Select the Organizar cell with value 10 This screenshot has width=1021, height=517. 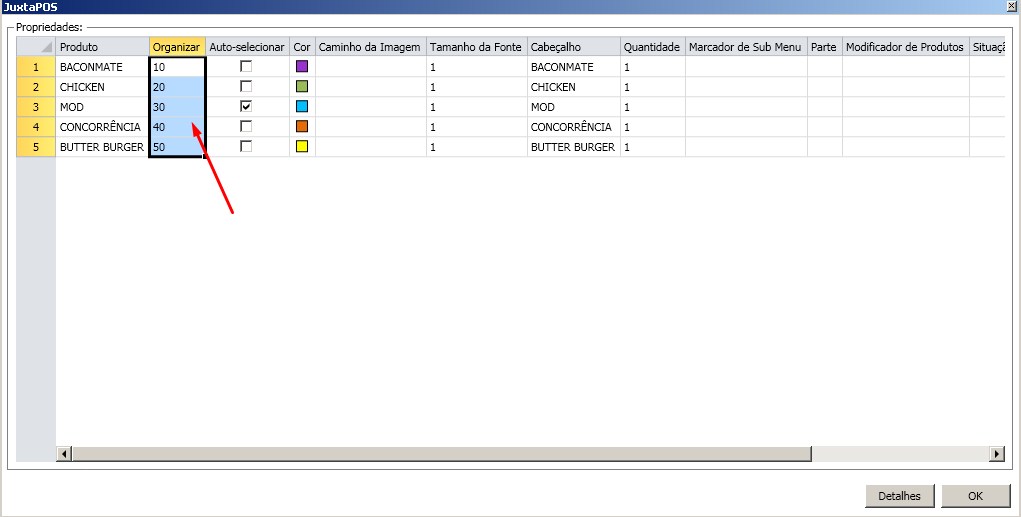tap(177, 66)
